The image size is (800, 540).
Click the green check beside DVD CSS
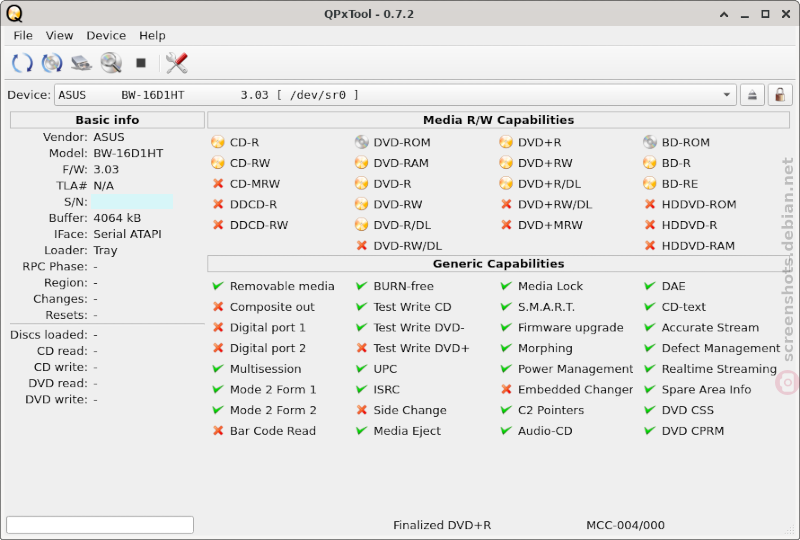(649, 410)
